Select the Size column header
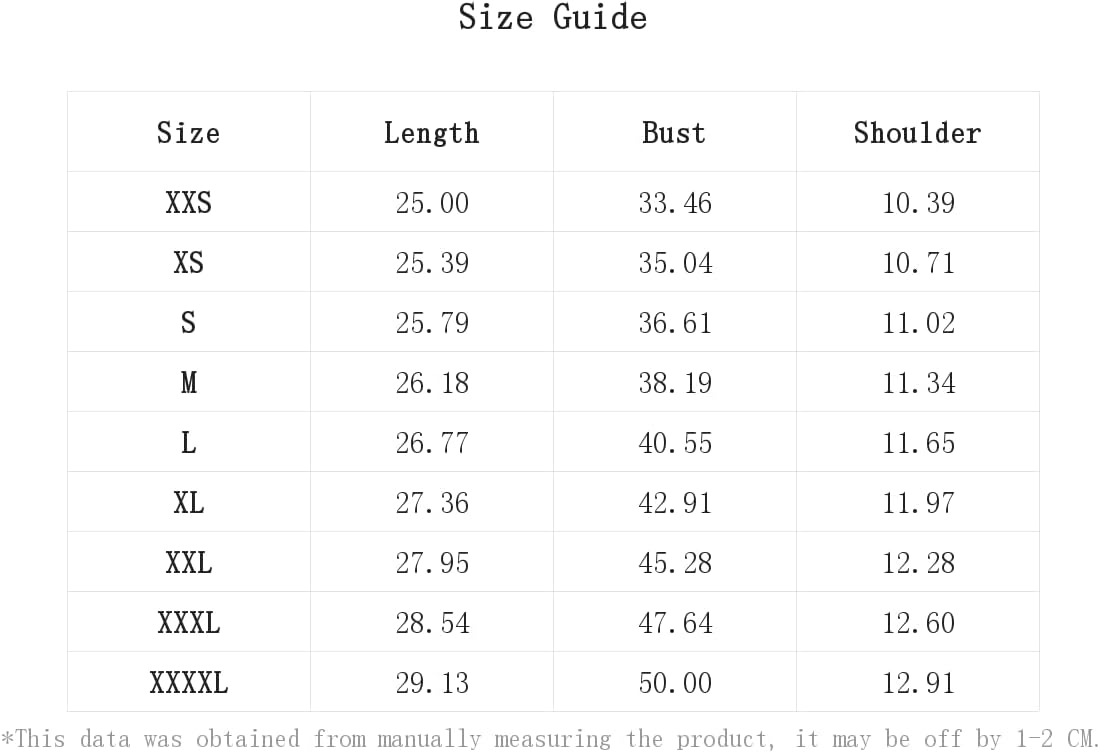 coord(189,133)
